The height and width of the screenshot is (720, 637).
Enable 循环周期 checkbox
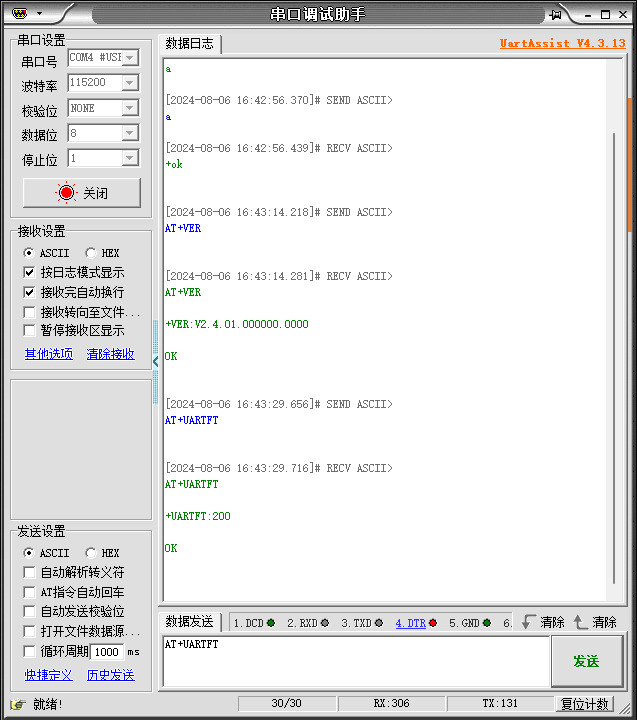click(x=29, y=651)
